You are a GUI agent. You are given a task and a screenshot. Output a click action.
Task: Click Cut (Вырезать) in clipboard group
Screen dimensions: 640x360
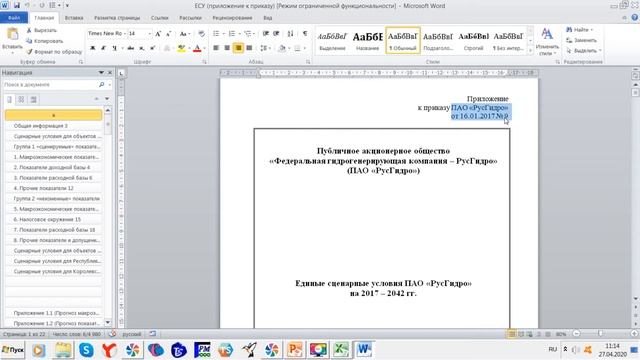tap(41, 30)
